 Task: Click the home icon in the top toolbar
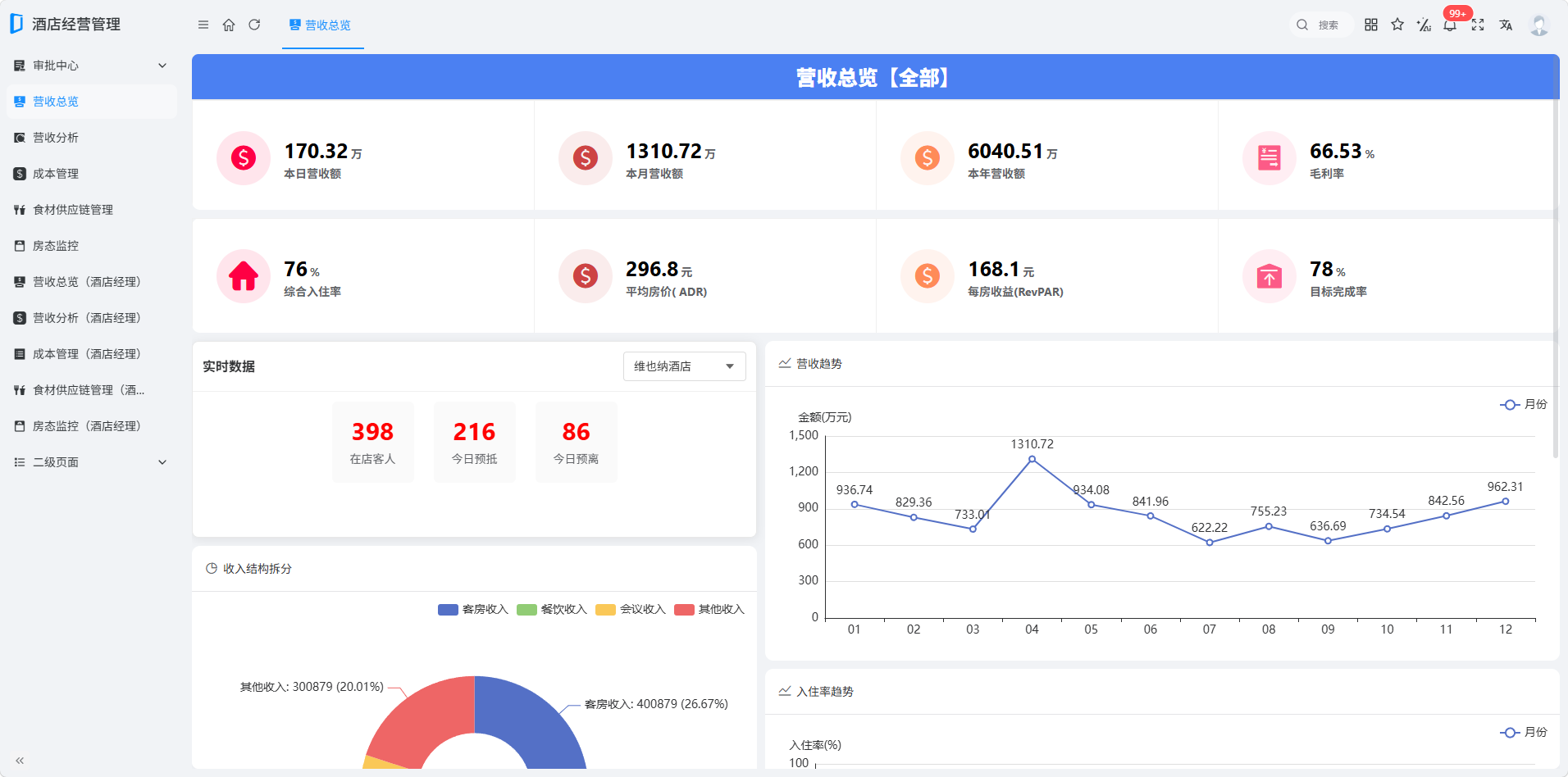click(229, 25)
